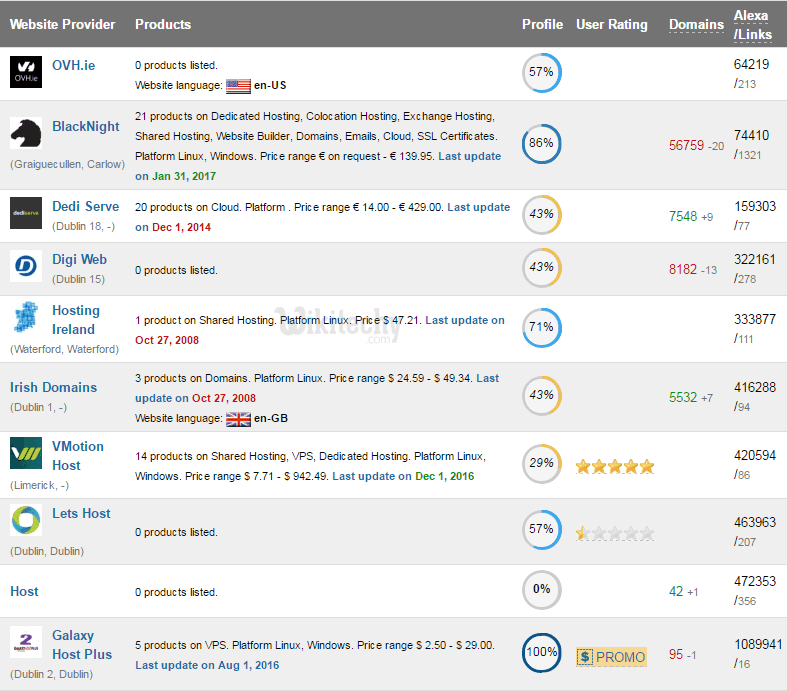Image resolution: width=787 pixels, height=691 pixels.
Task: Select the Galaxy Host Plus logo
Action: [x=25, y=641]
